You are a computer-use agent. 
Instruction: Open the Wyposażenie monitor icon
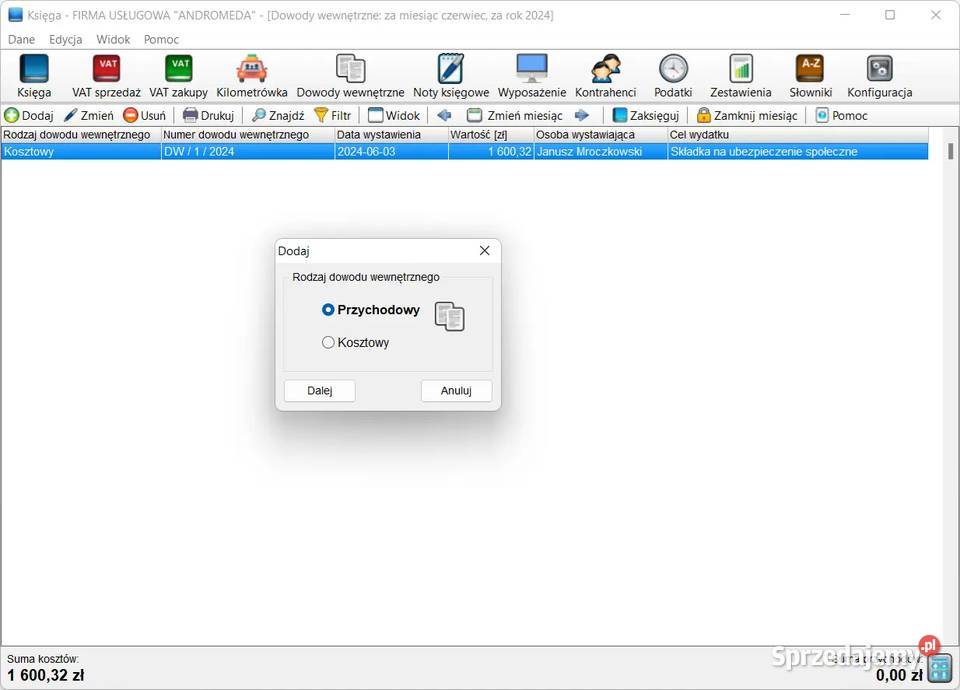pyautogui.click(x=532, y=69)
